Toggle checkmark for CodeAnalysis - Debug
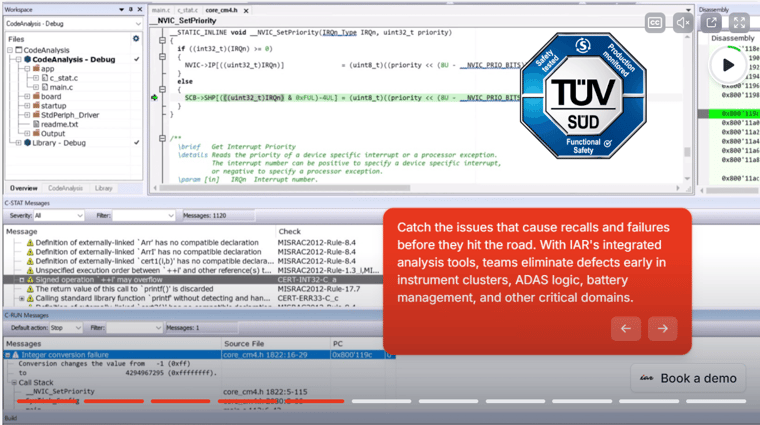Viewport: 760px width, 425px height. [x=136, y=59]
